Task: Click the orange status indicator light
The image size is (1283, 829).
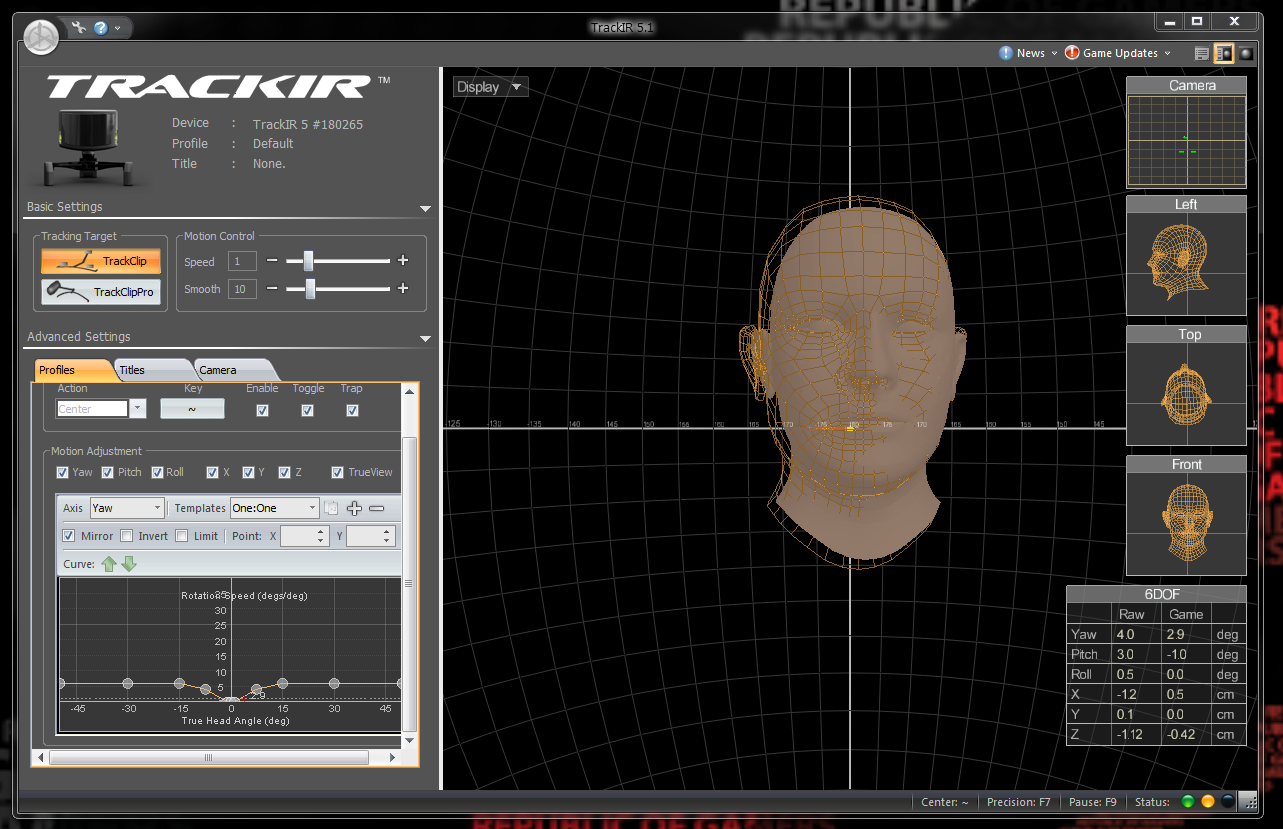Action: 1208,802
